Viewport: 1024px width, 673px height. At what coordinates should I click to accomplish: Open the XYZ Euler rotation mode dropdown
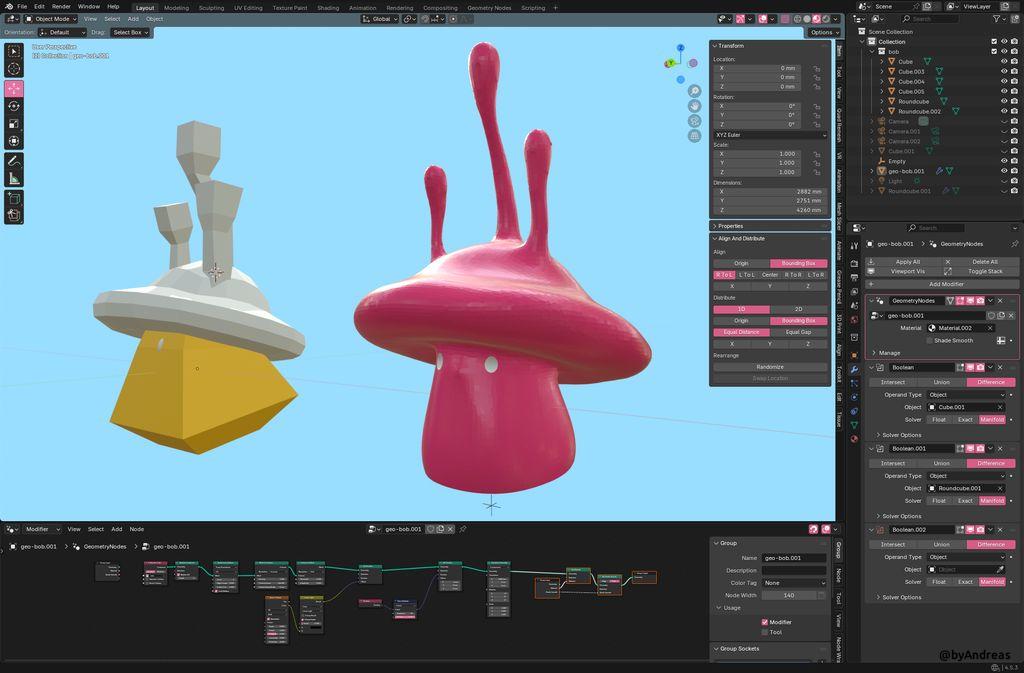(769, 134)
